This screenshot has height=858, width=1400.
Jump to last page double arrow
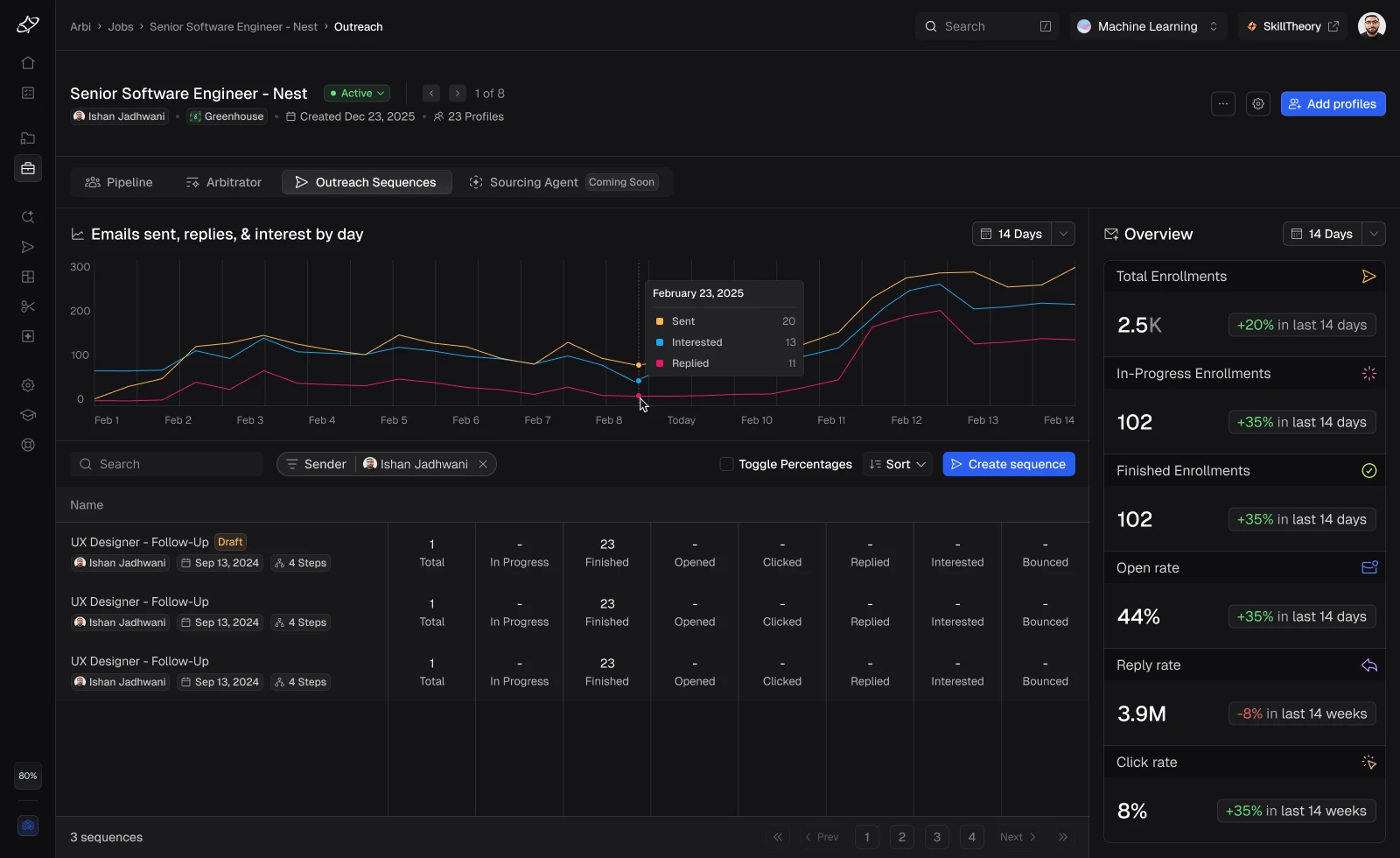tap(1063, 837)
